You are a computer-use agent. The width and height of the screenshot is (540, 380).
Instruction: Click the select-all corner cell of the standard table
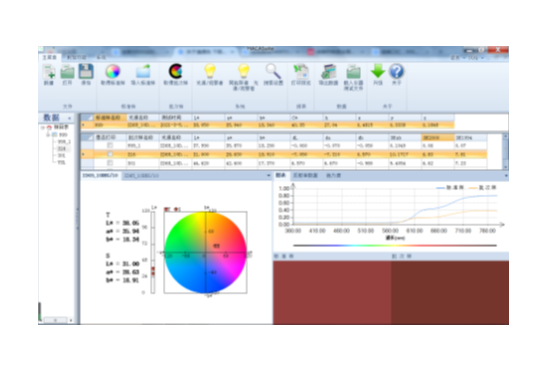(x=87, y=118)
